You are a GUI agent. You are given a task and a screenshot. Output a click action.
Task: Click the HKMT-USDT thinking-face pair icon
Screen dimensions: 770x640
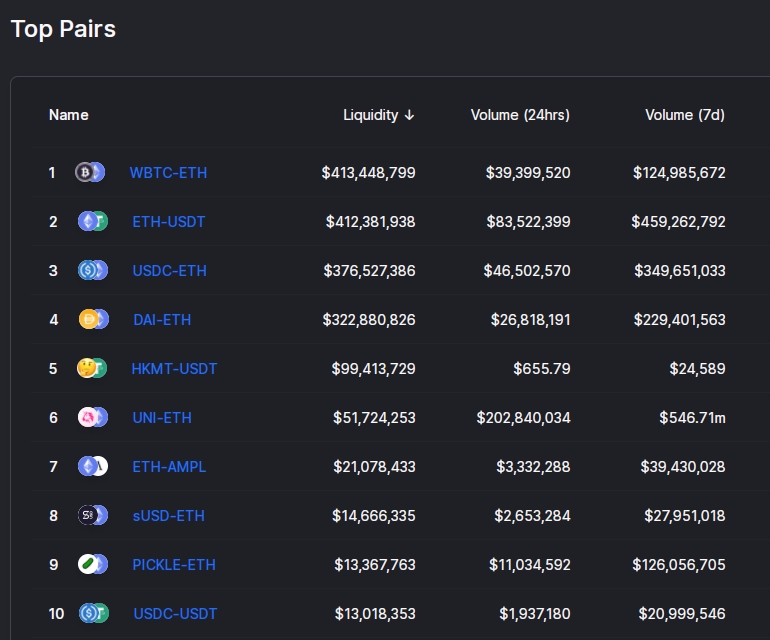pos(92,368)
